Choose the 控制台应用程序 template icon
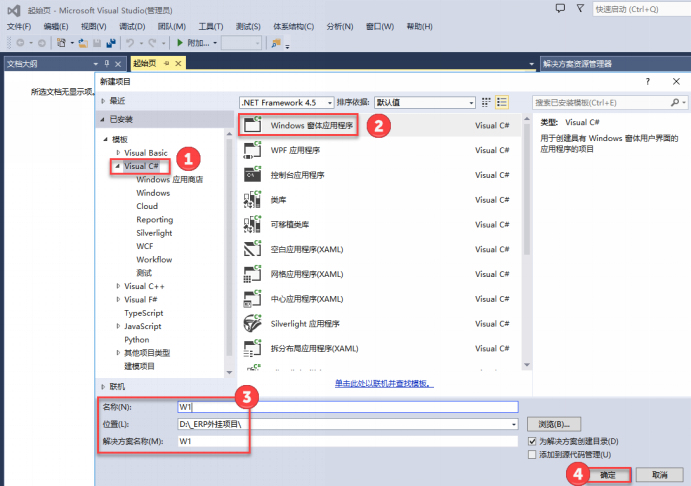The width and height of the screenshot is (691, 486). click(x=252, y=175)
